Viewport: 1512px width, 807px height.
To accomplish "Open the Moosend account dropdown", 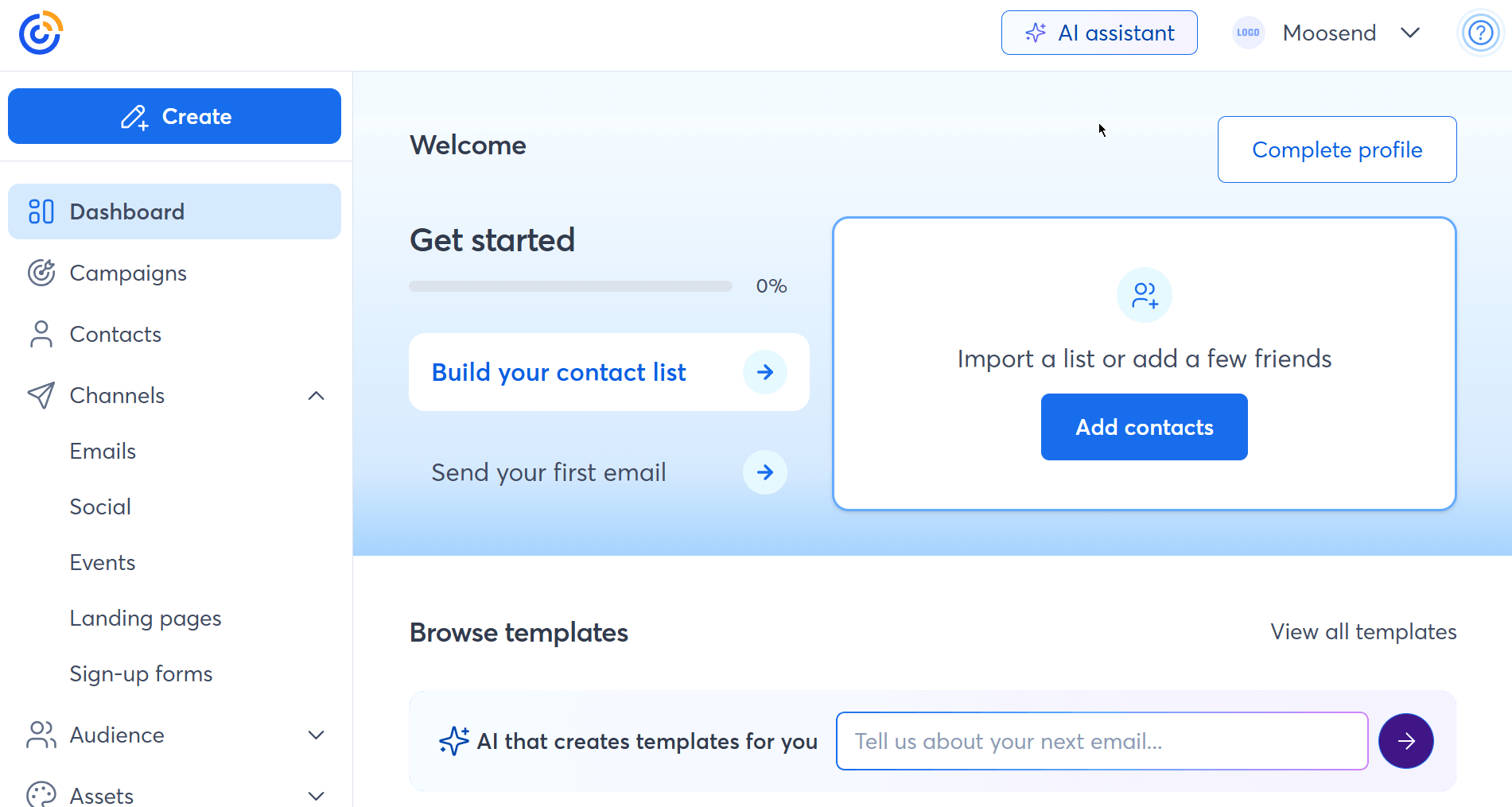I will click(1410, 33).
